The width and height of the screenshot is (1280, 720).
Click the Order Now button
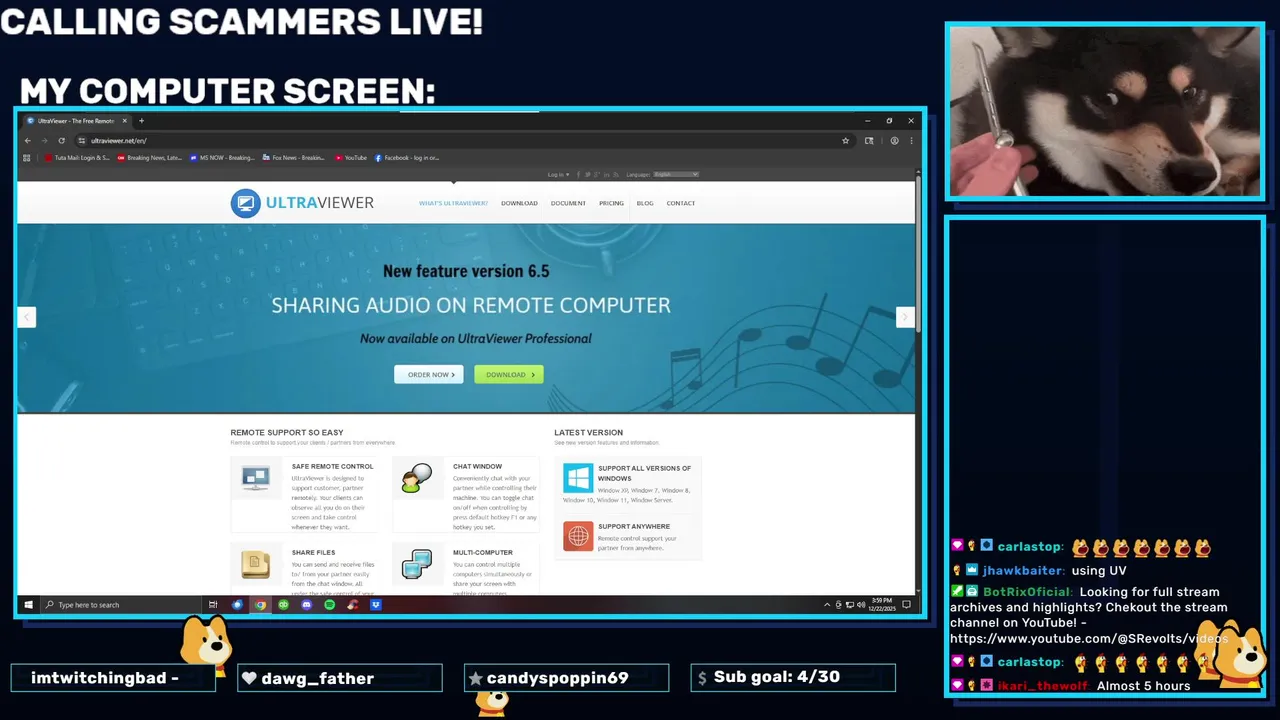[x=429, y=375]
